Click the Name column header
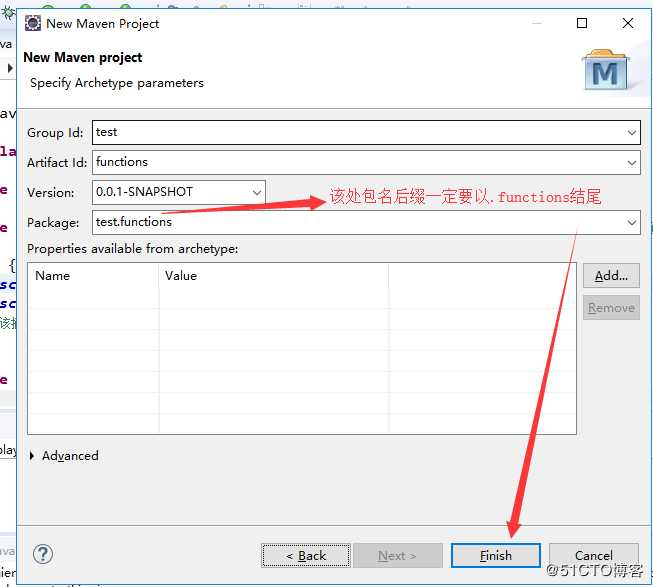This screenshot has height=587, width=653. tap(94, 276)
